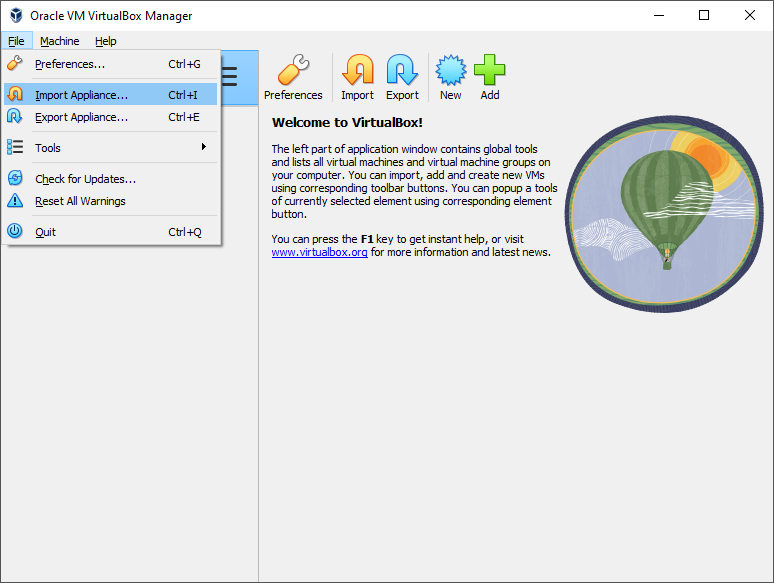Click the power icon beside Quit
This screenshot has height=583, width=774.
tap(15, 231)
